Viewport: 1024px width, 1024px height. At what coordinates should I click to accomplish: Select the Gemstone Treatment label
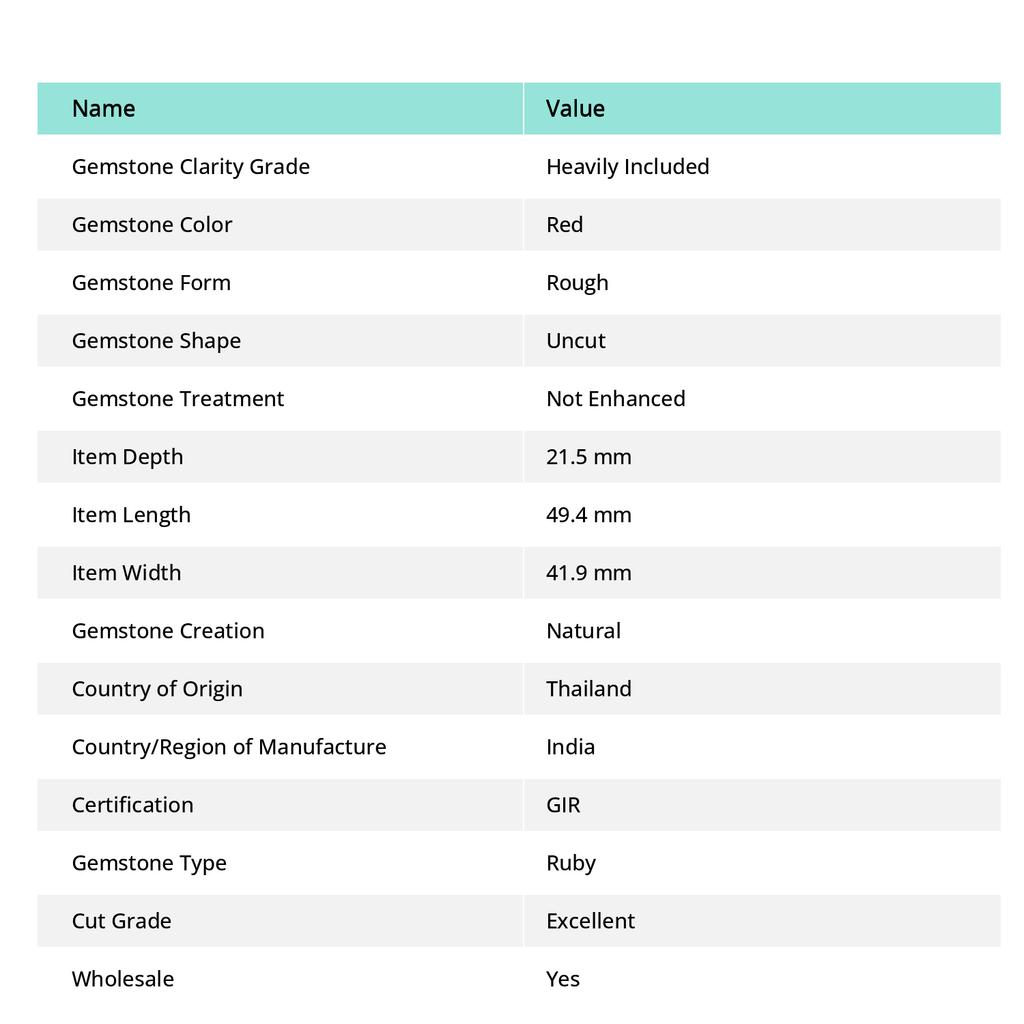pos(178,398)
